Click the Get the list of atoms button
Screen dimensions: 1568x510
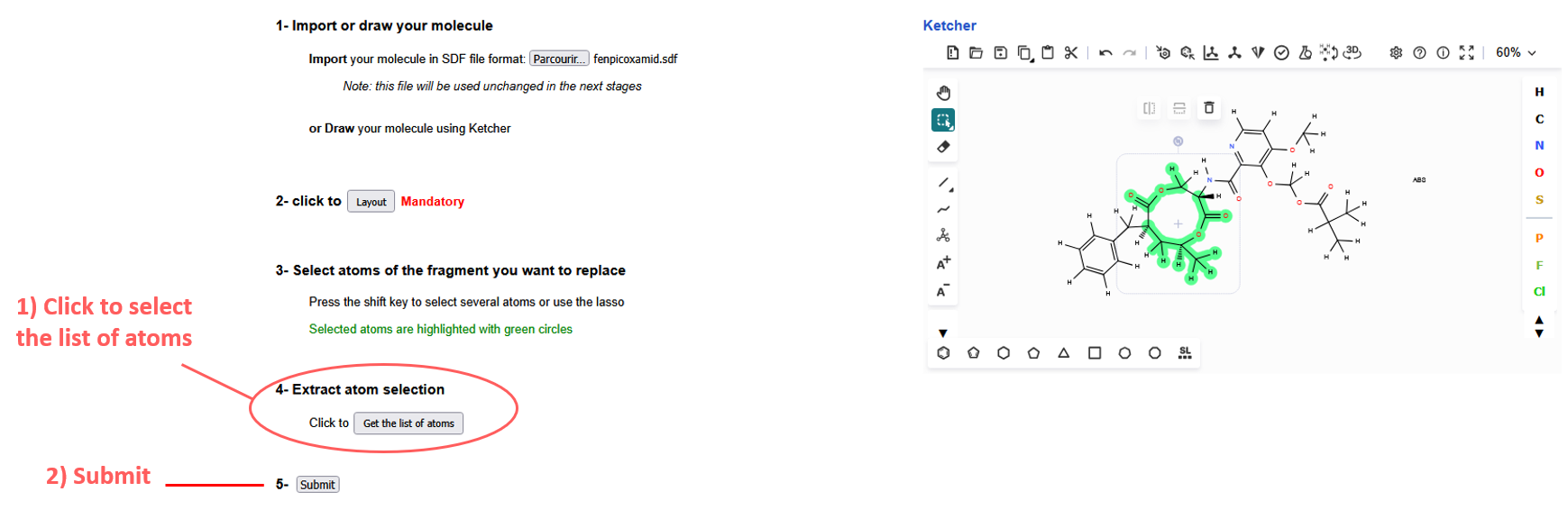[408, 423]
